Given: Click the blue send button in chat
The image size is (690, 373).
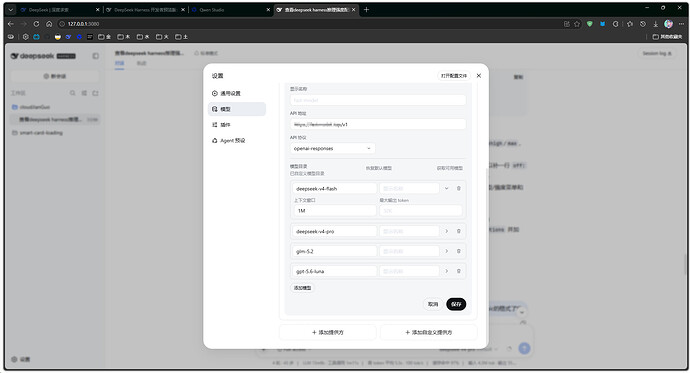Looking at the screenshot, I should point(524,348).
